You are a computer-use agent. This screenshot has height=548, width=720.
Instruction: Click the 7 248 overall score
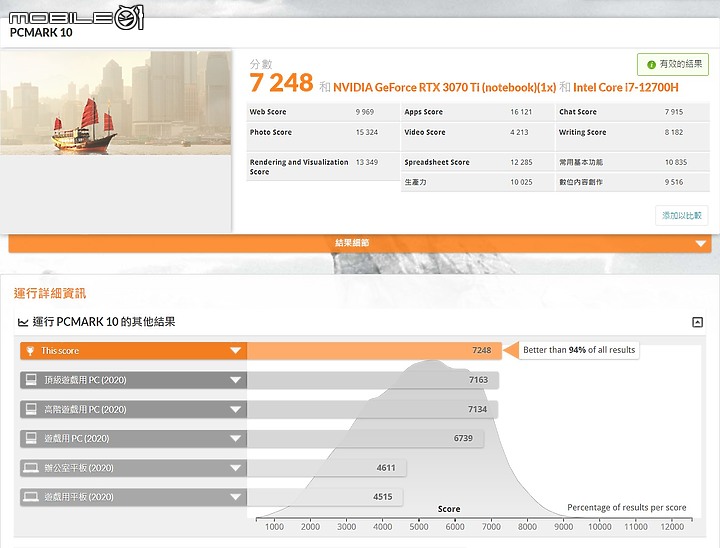281,83
